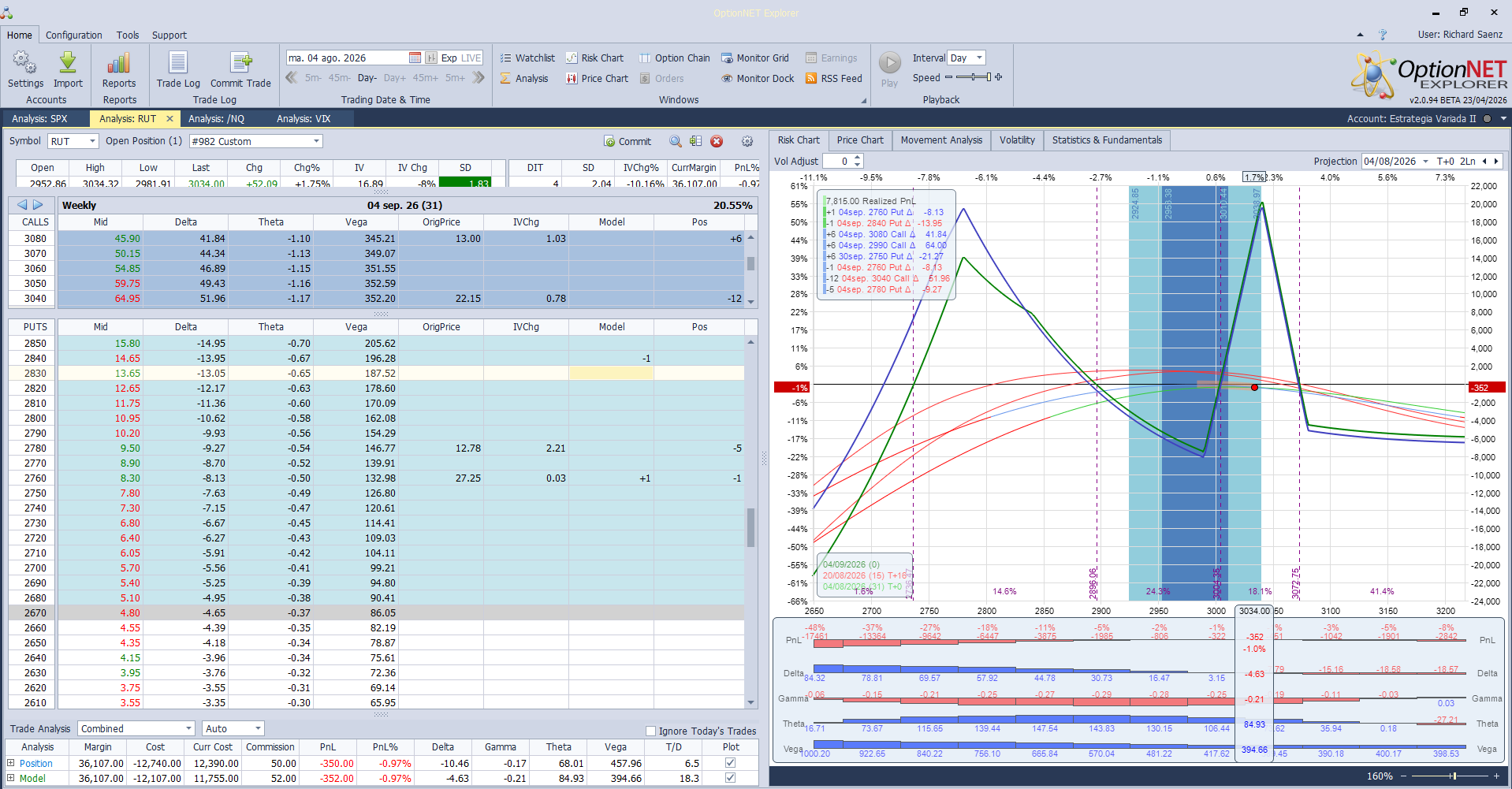1512x789 pixels.
Task: Open the Risk Chart window from ribbon
Action: click(595, 58)
